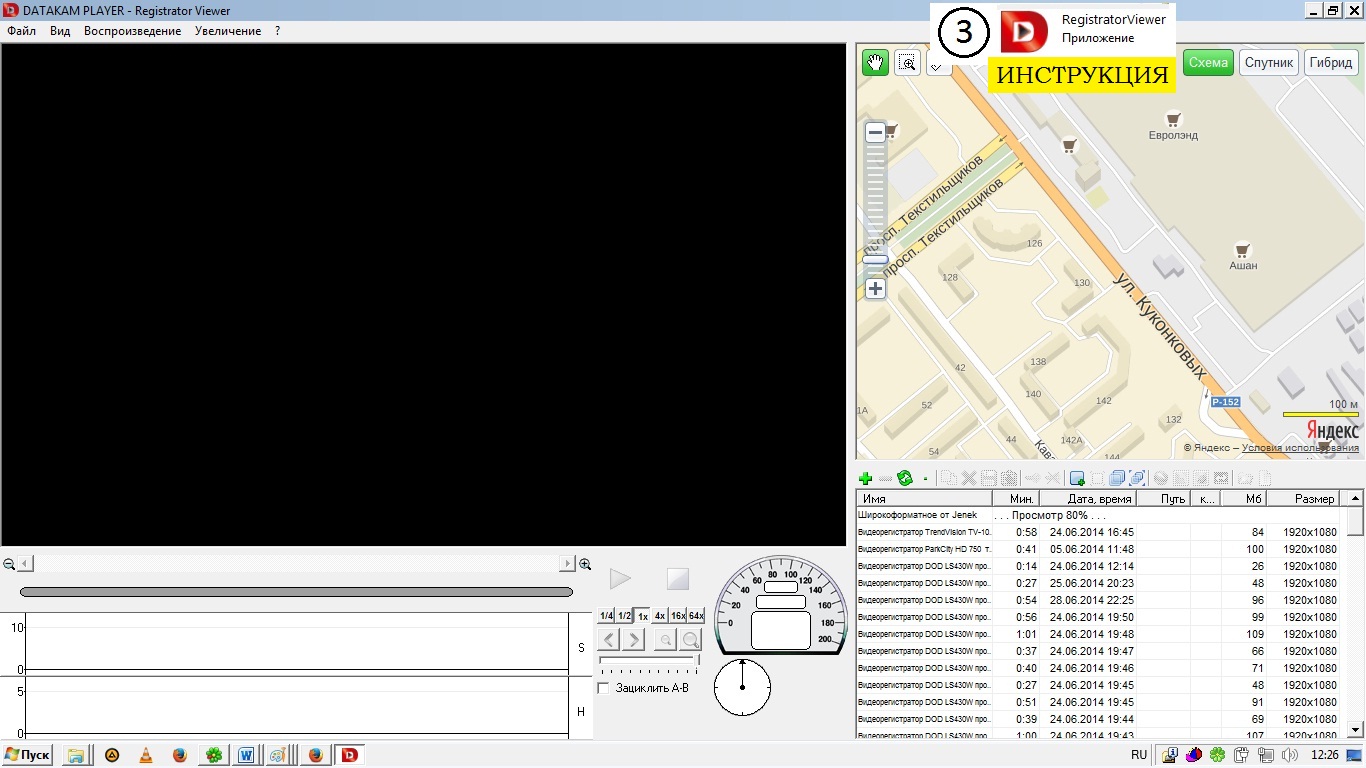The height and width of the screenshot is (768, 1366).
Task: Open the Воспроизведение menu
Action: [132, 31]
